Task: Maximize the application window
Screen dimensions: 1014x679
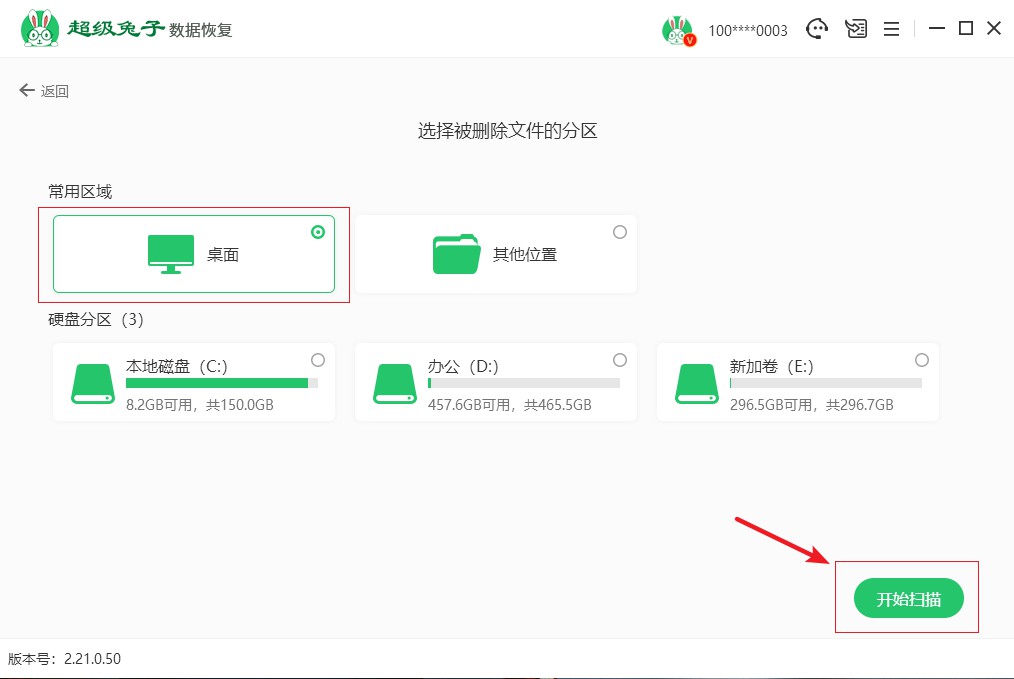Action: click(965, 29)
